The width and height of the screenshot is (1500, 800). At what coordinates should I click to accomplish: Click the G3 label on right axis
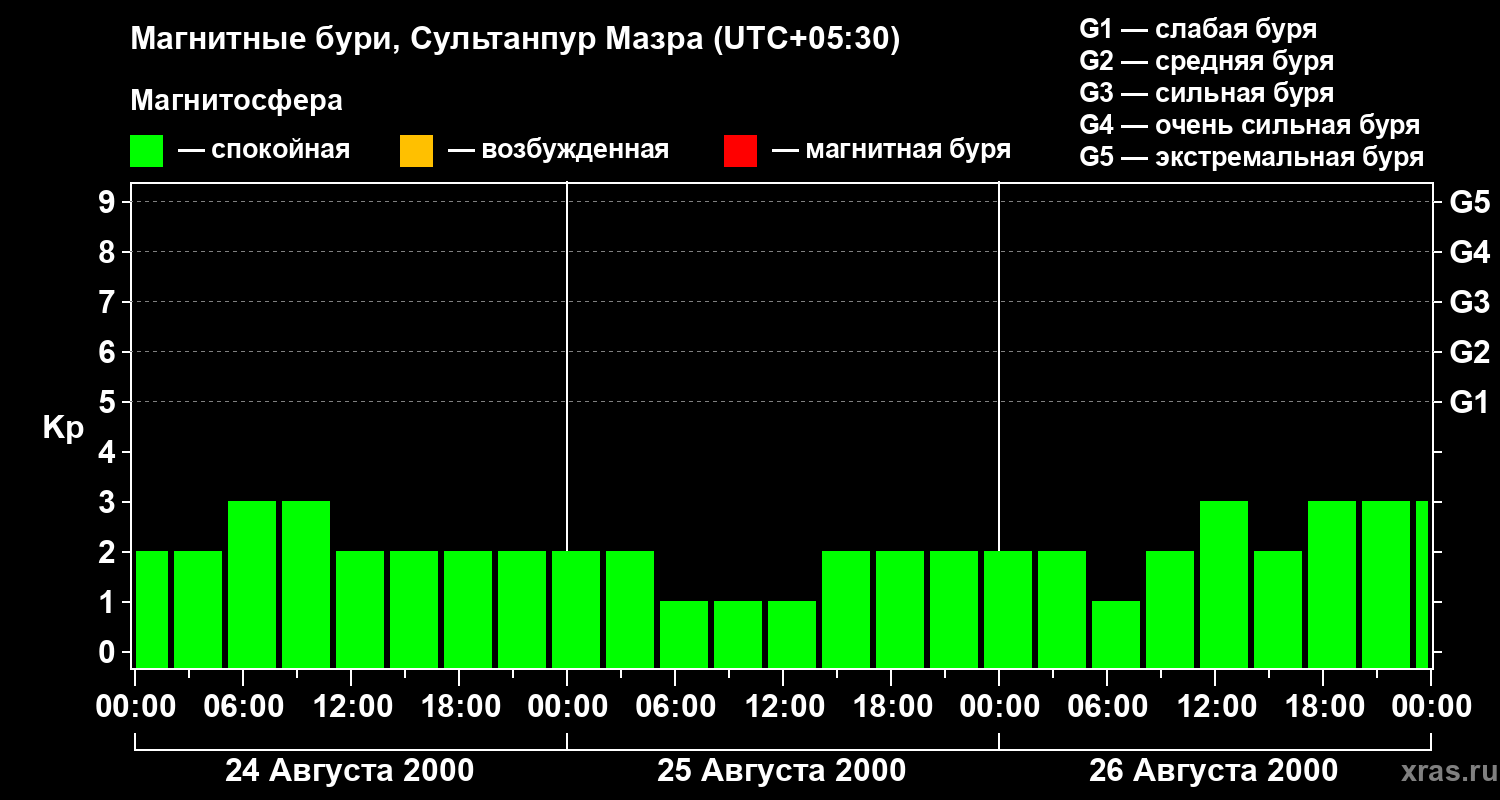pyautogui.click(x=1470, y=302)
